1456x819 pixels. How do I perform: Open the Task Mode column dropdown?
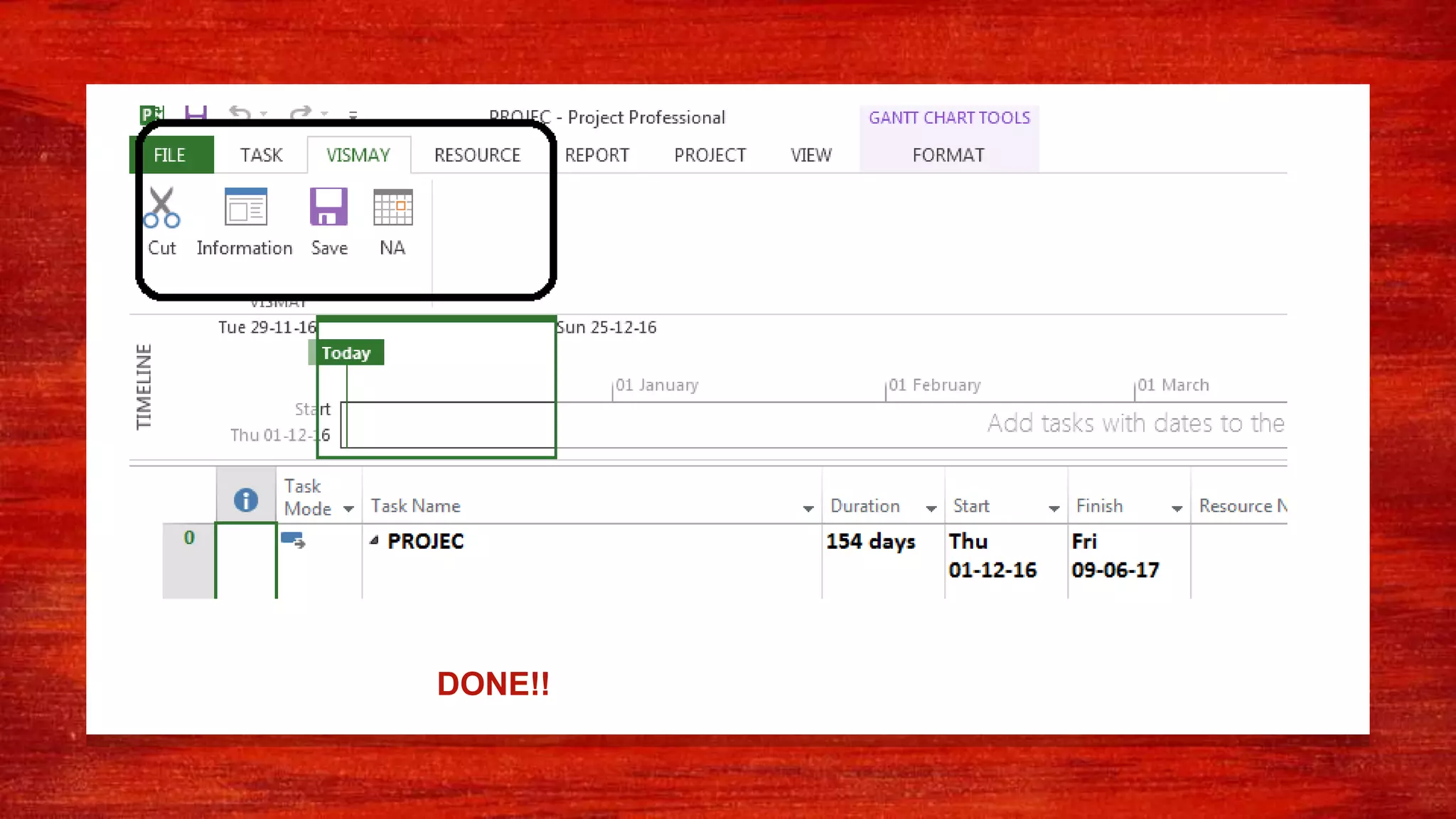tap(348, 509)
